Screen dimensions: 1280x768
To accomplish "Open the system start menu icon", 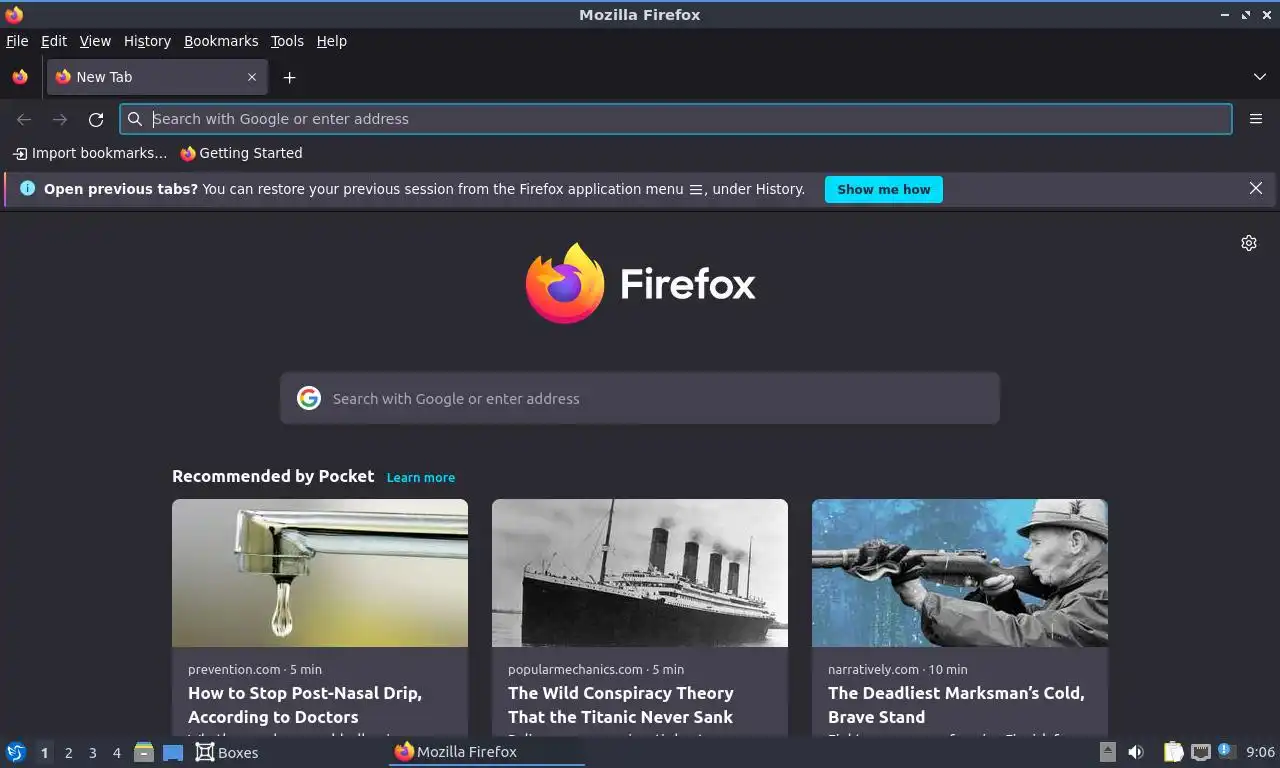I will tap(16, 752).
